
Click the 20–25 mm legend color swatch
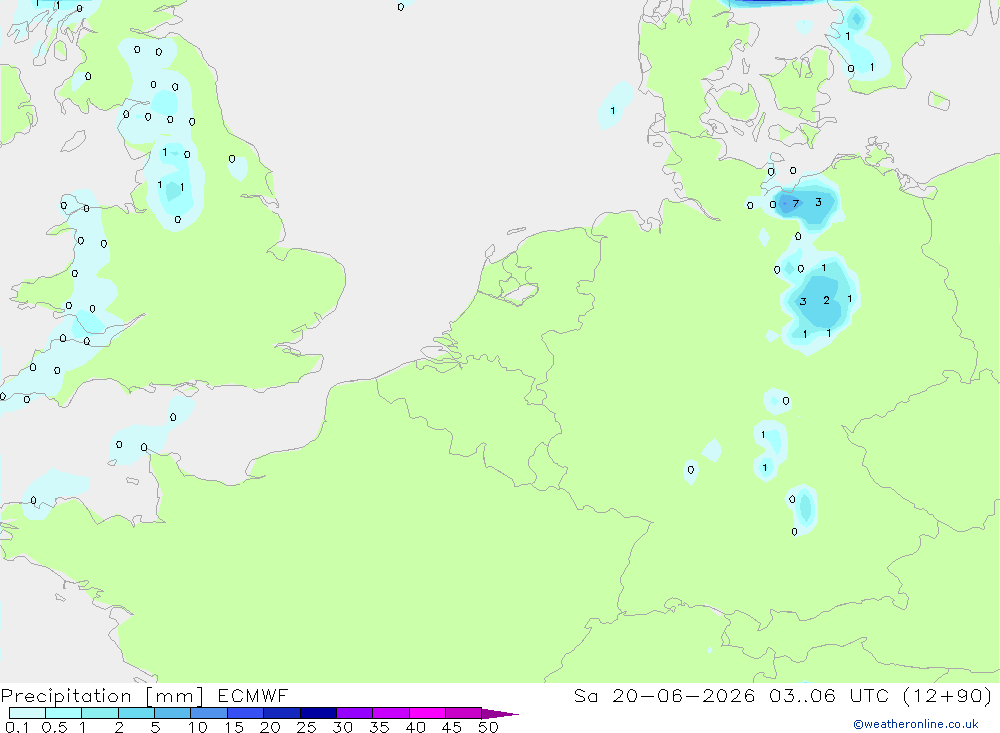coord(282,713)
